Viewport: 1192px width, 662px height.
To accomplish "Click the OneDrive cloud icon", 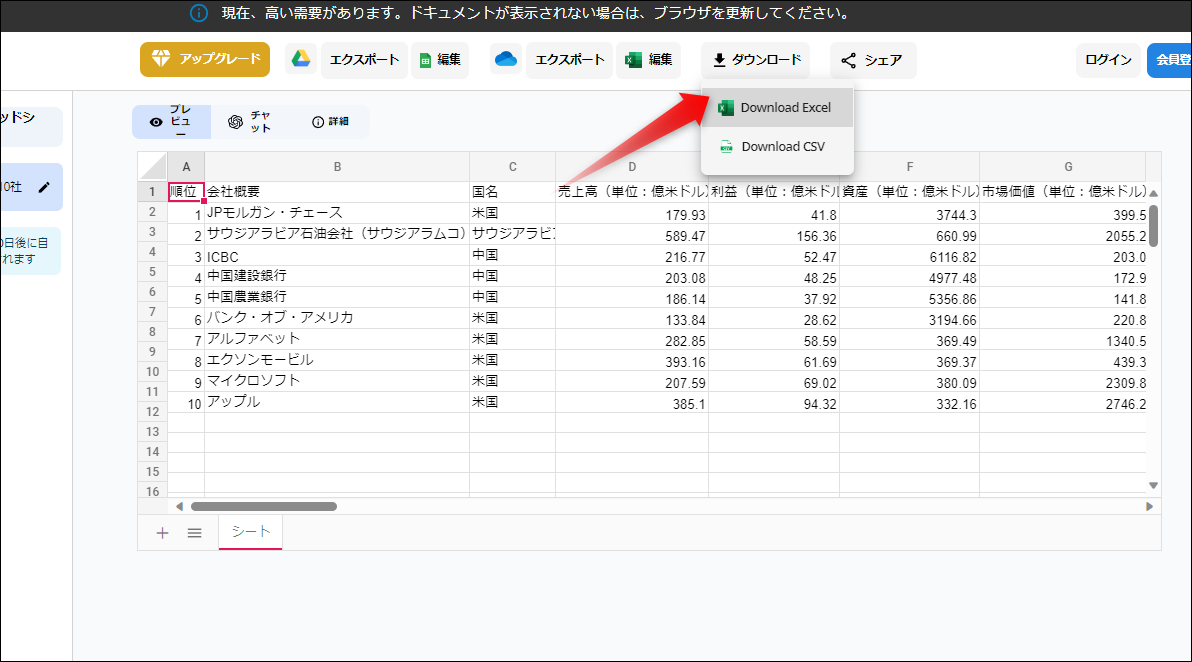I will (x=506, y=59).
